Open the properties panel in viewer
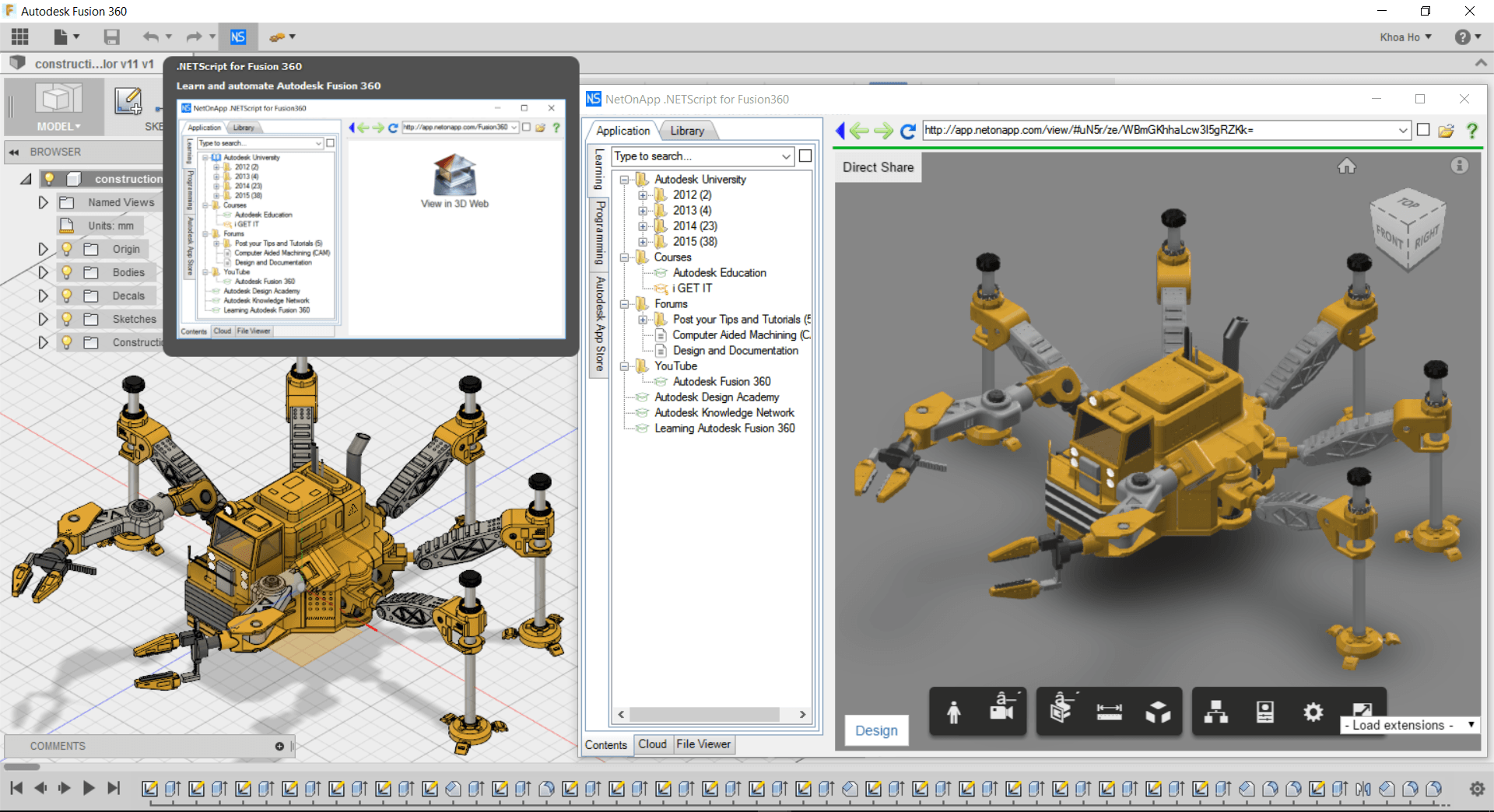This screenshot has height=812, width=1494. pos(1265,712)
